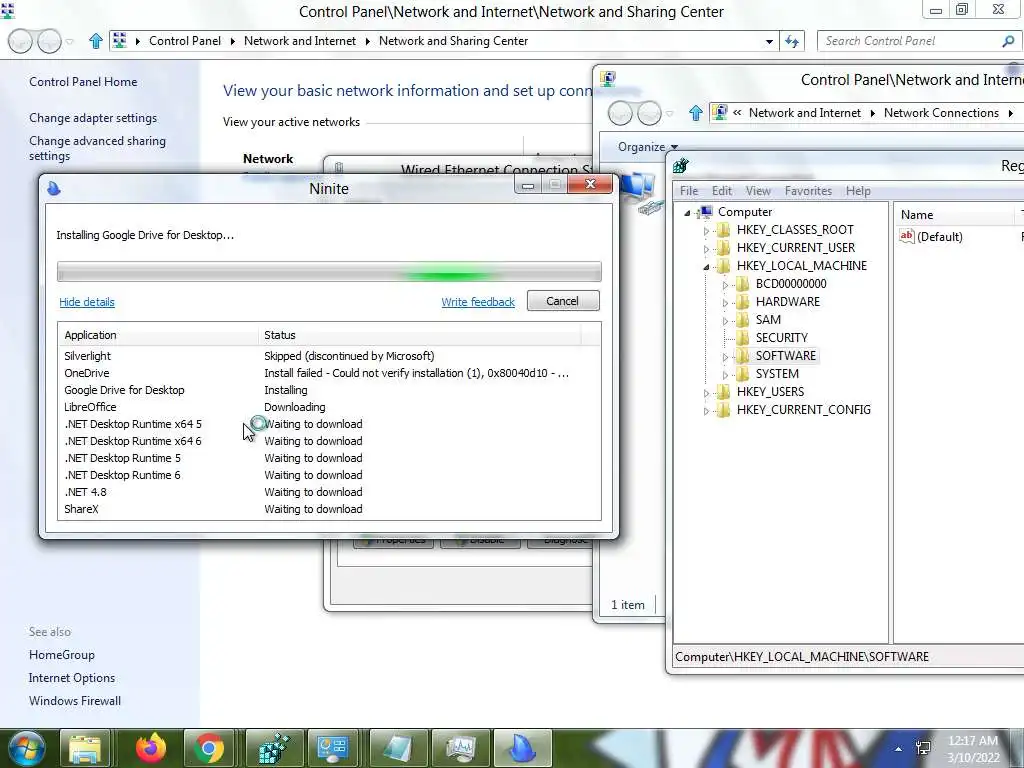Expand HKEY_USERS node
The image size is (1024, 768).
706,392
